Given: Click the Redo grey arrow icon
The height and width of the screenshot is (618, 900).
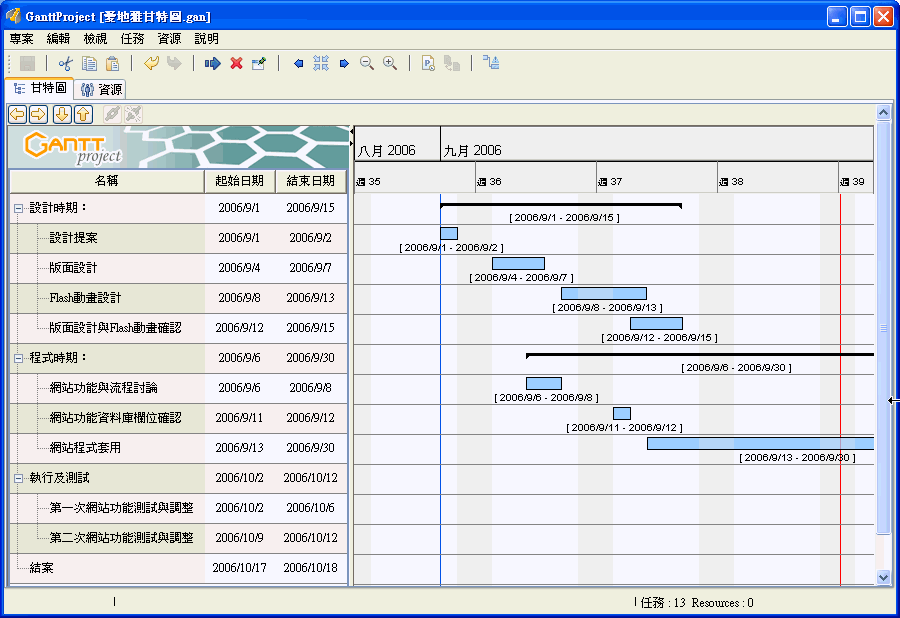Looking at the screenshot, I should pyautogui.click(x=174, y=63).
